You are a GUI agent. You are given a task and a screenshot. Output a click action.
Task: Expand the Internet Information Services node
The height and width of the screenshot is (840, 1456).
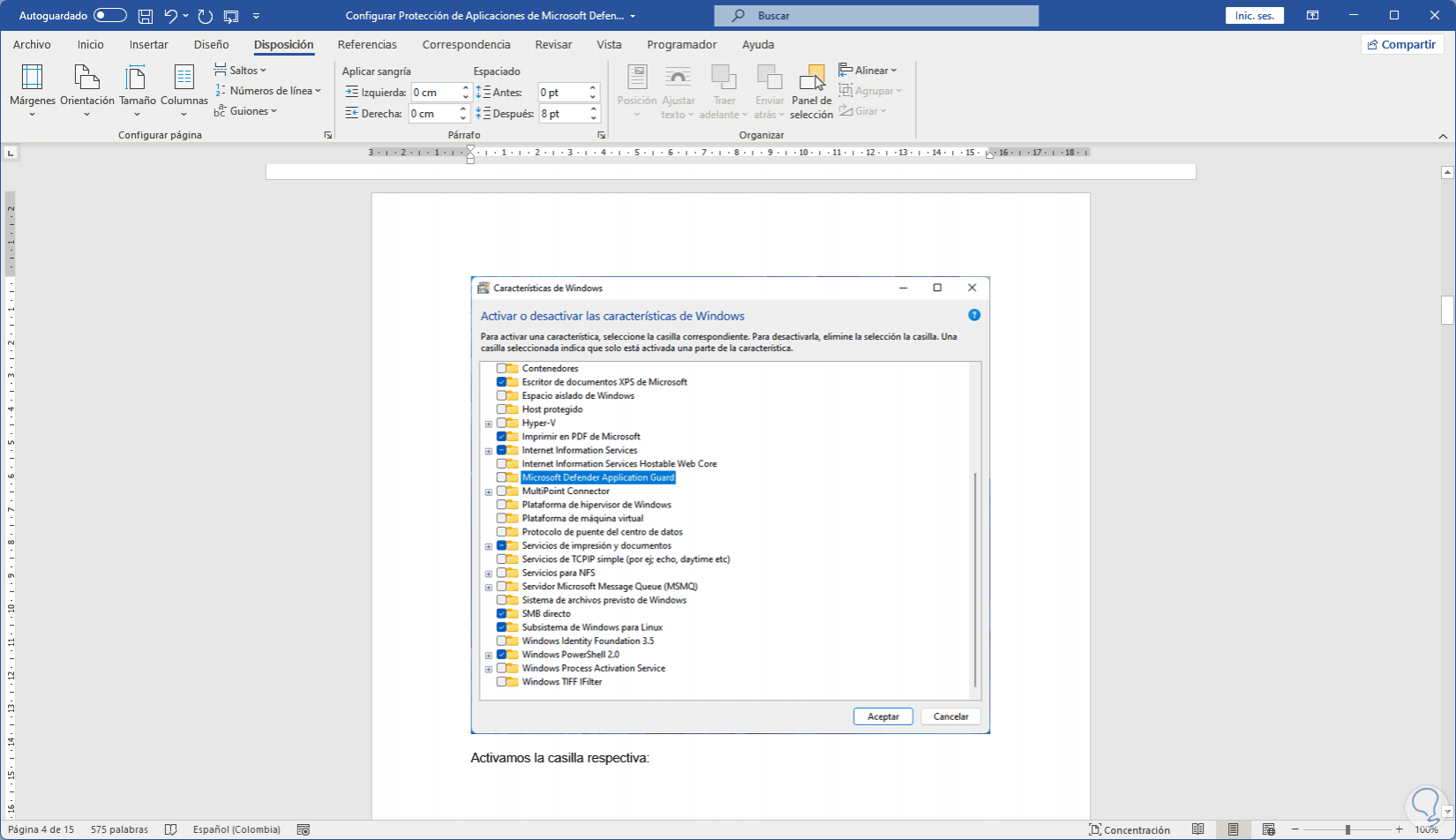coord(489,451)
